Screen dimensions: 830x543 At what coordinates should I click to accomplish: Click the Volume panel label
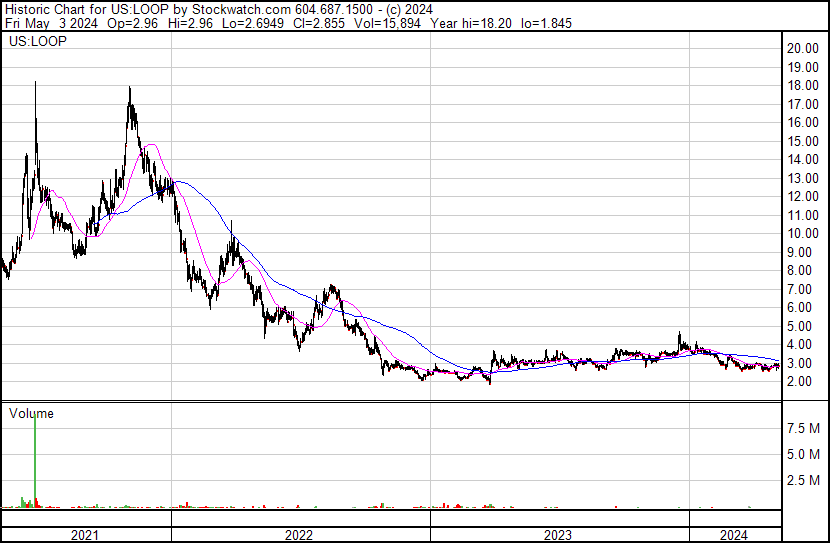[31, 413]
